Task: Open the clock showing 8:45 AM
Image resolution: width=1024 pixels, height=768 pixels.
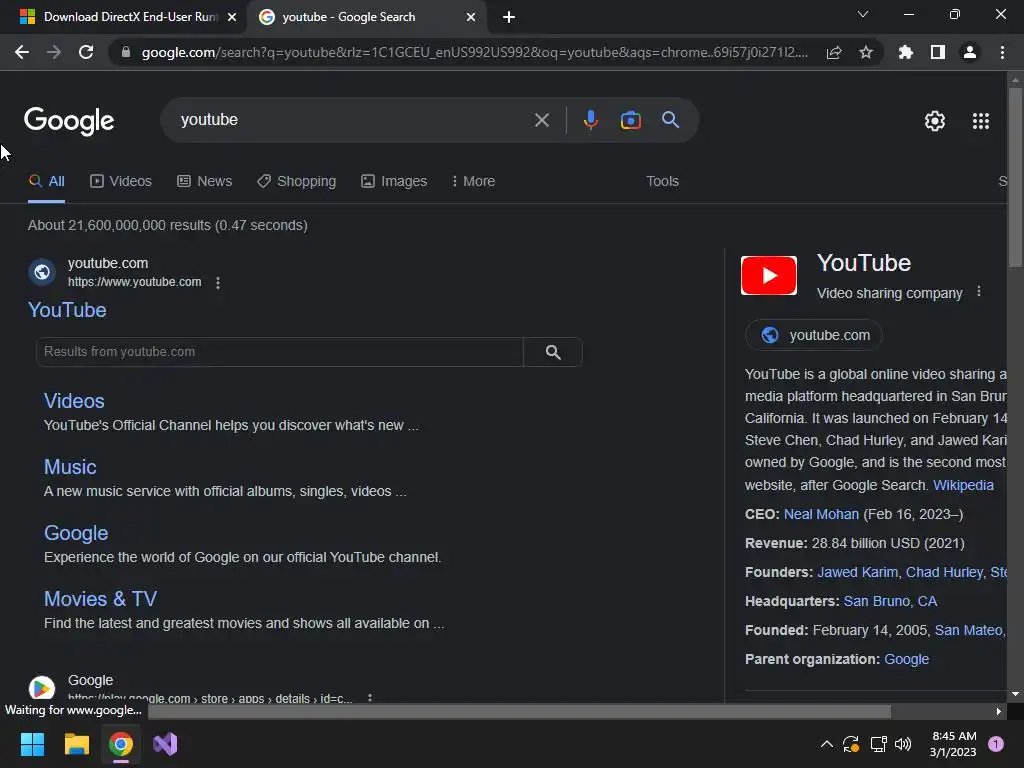Action: [953, 744]
